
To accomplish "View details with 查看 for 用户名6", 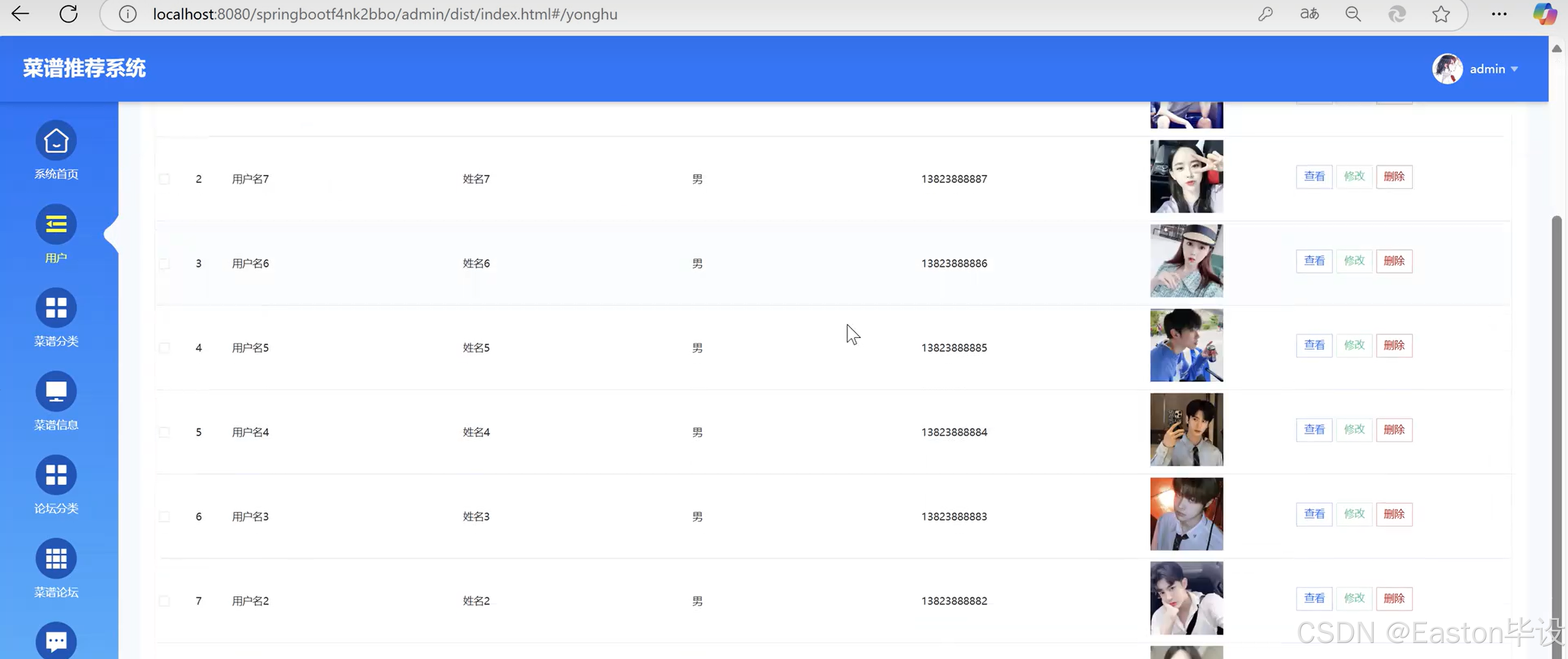I will (1314, 261).
